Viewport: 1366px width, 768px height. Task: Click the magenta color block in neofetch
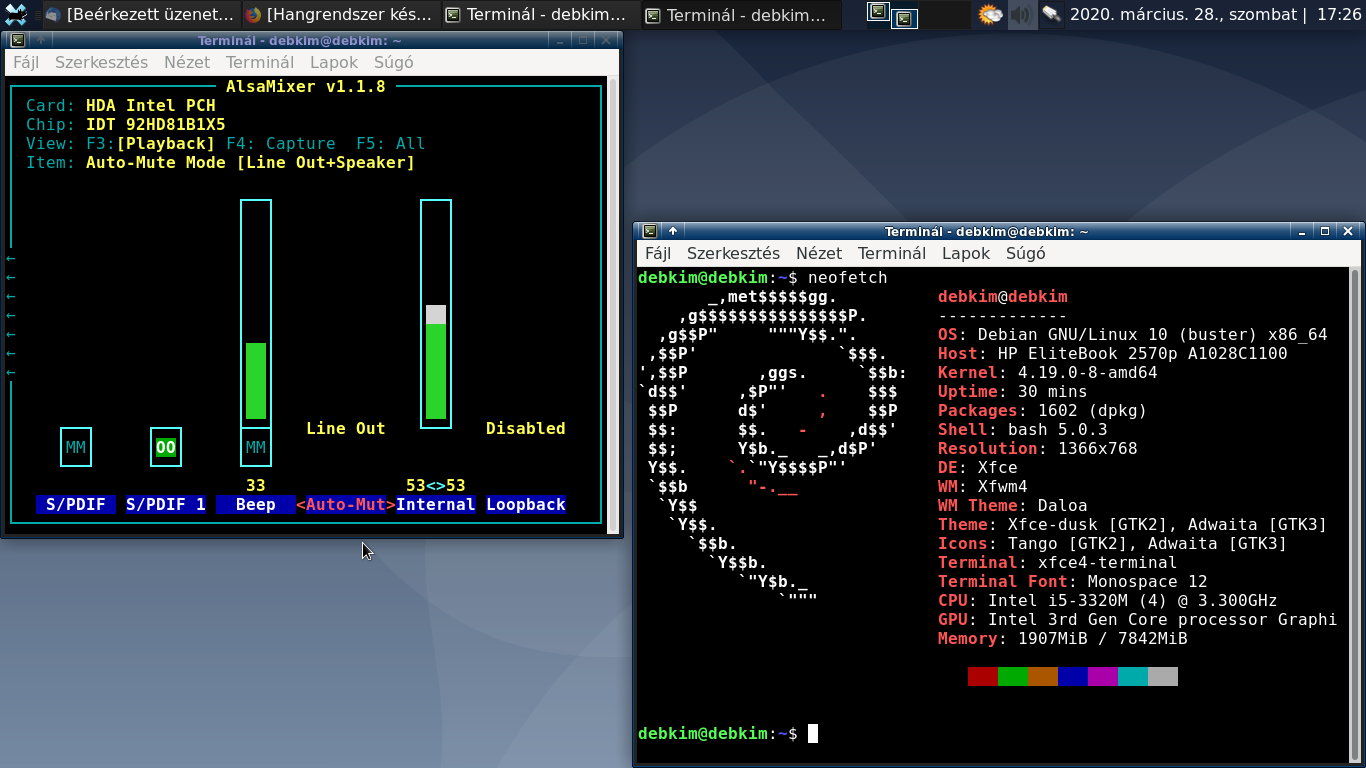coord(1103,677)
